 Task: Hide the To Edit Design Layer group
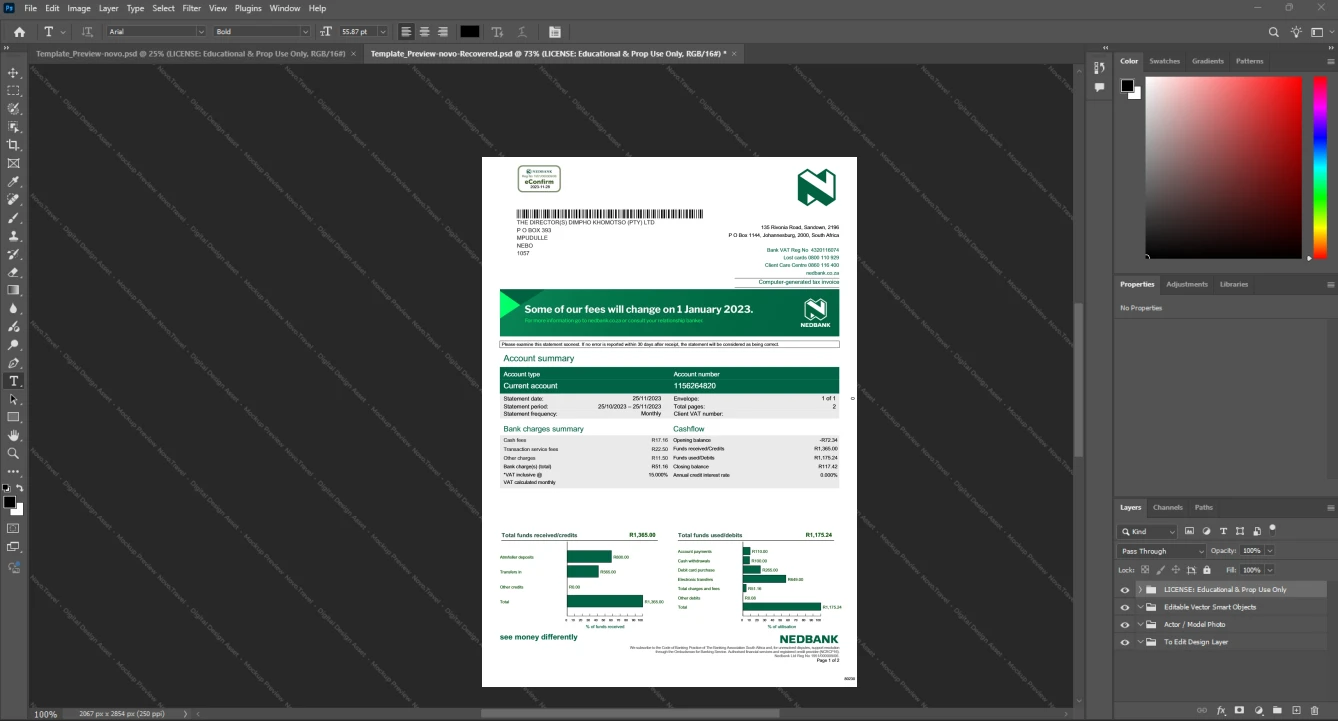1125,642
